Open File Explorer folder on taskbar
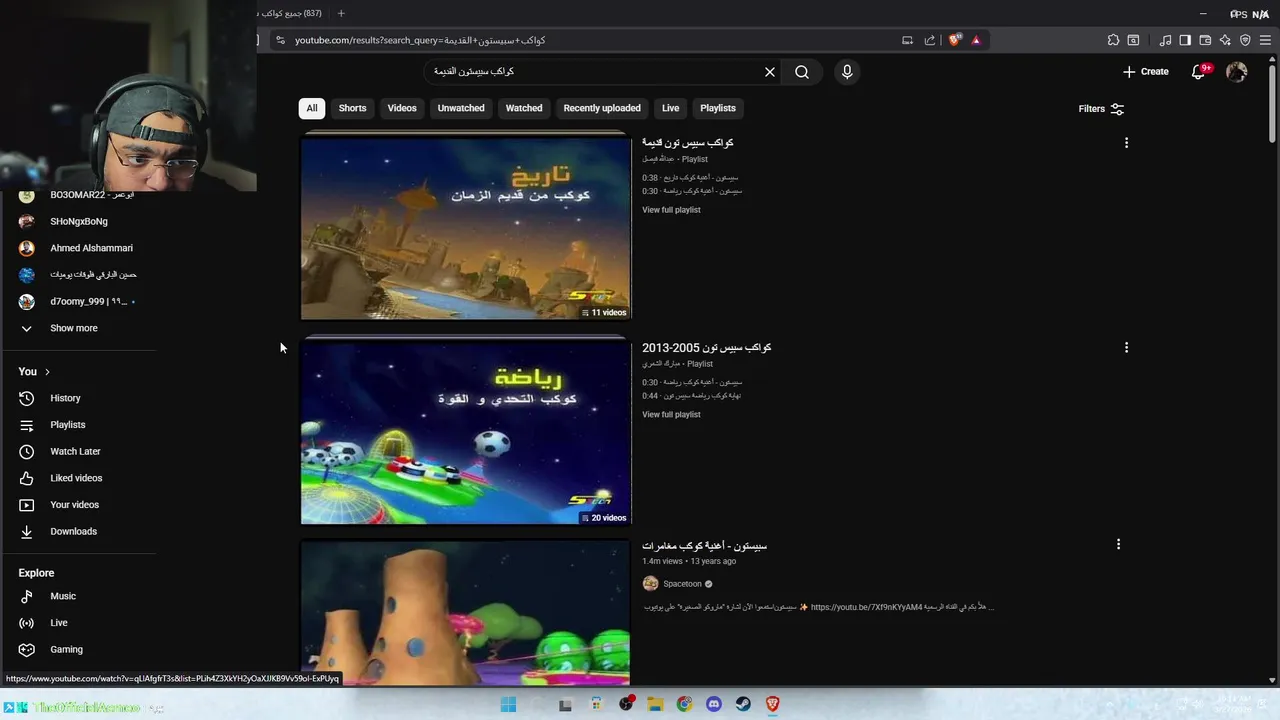This screenshot has height=720, width=1280. pyautogui.click(x=655, y=704)
